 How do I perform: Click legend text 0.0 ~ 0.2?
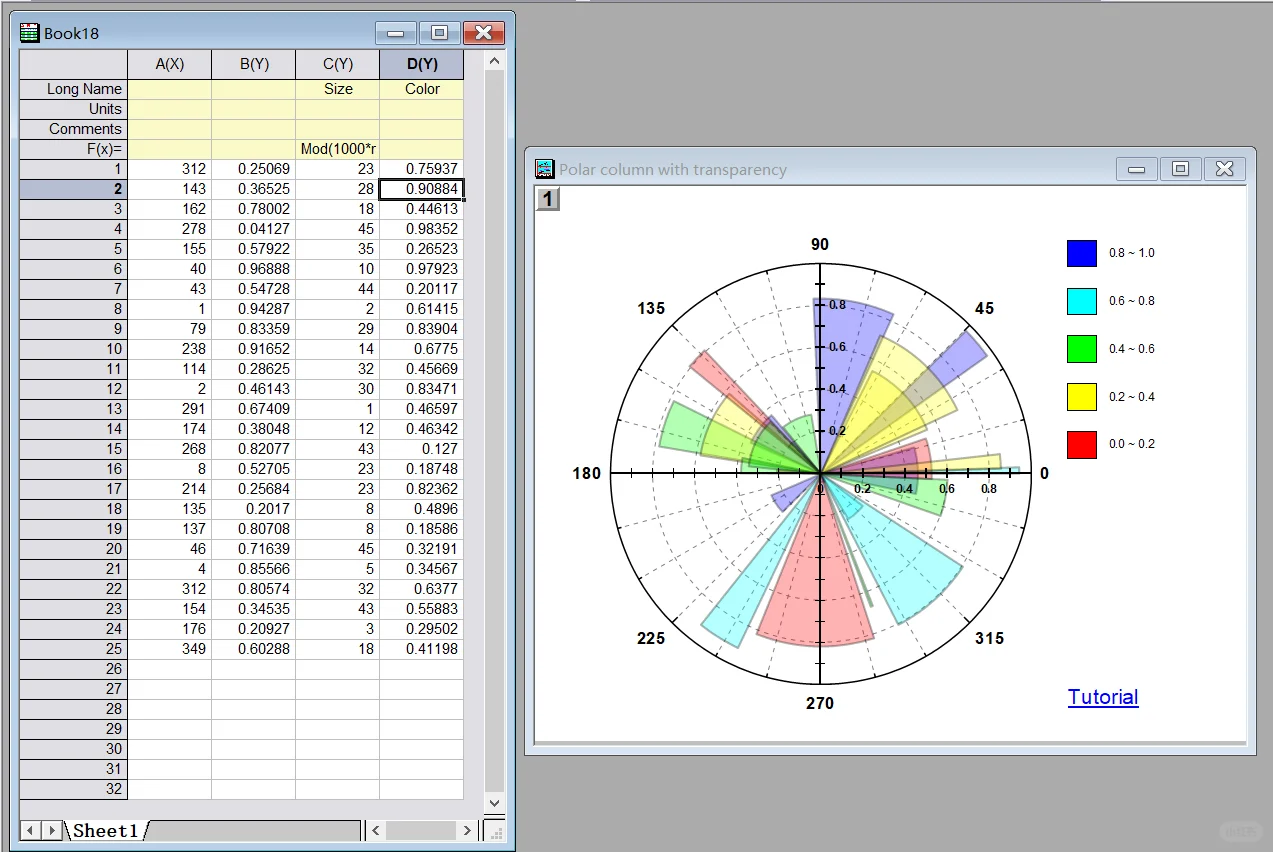pos(1132,444)
